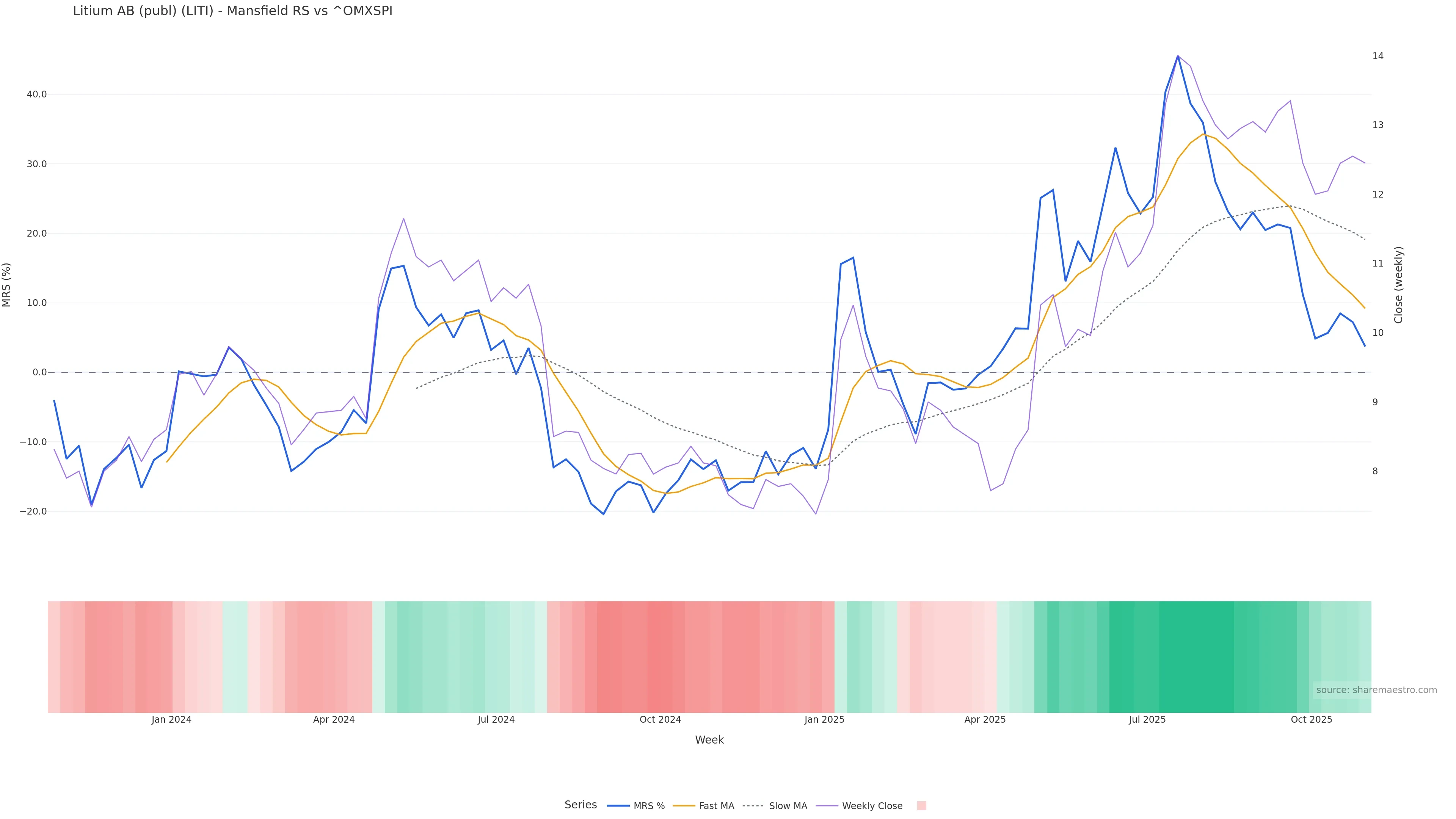Screen dimensions: 1456x819
Task: Pick the Jan 2025 axis tick label
Action: pyautogui.click(x=824, y=720)
